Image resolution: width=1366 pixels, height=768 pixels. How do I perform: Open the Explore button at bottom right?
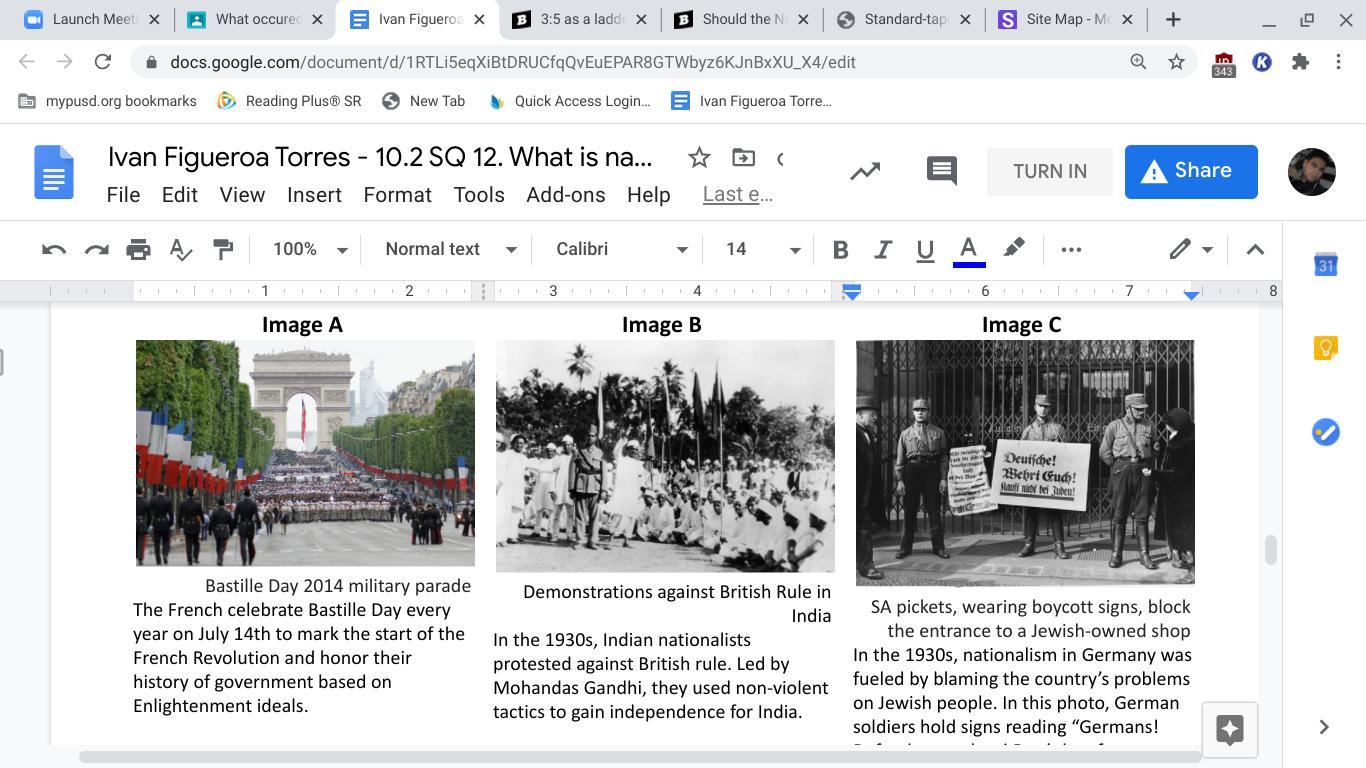point(1230,729)
